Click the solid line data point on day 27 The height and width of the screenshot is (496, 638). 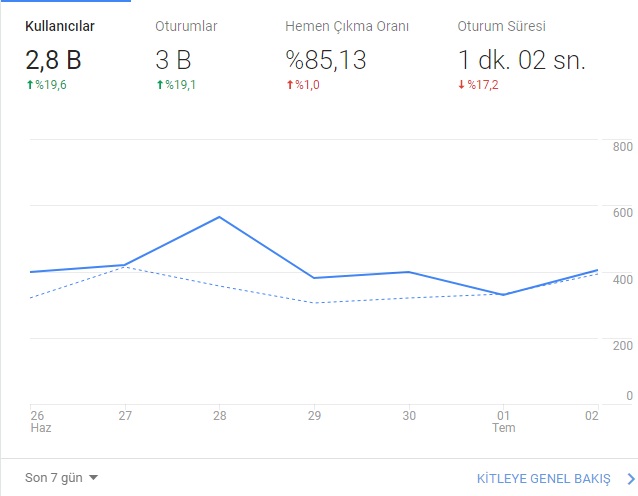pos(125,265)
